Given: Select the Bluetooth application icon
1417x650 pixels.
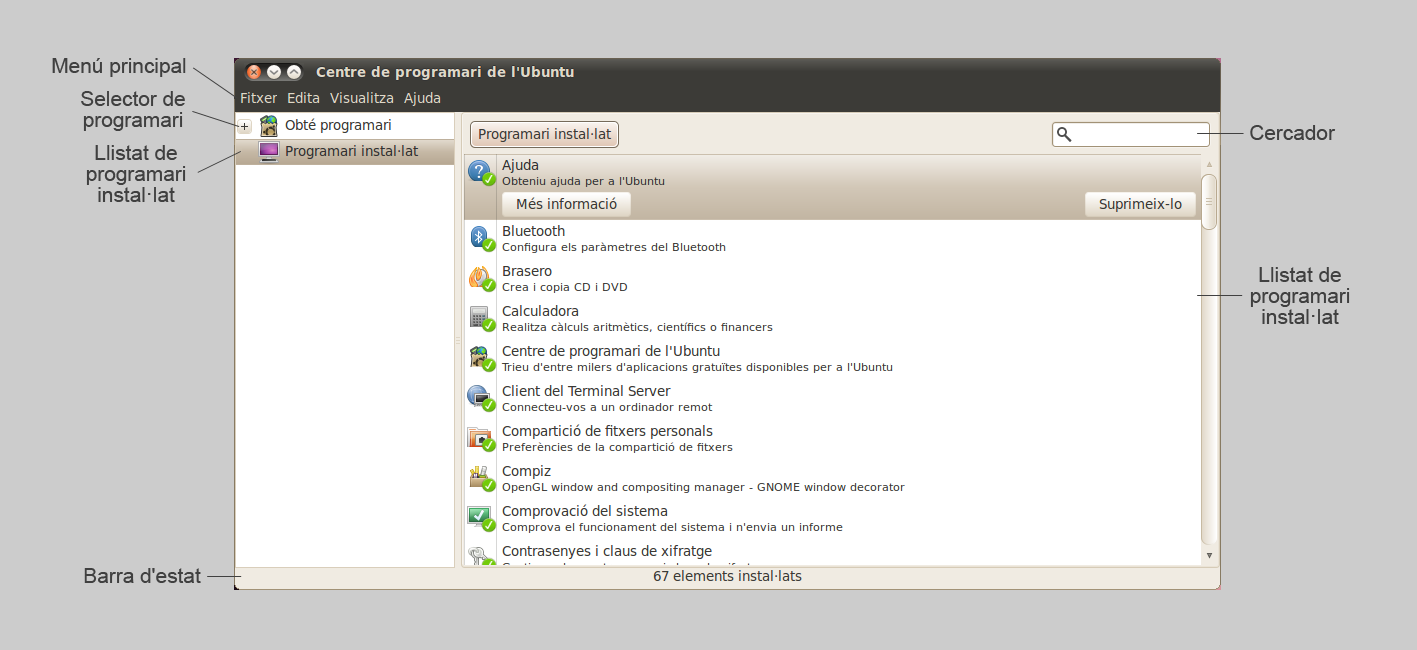Looking at the screenshot, I should [481, 238].
